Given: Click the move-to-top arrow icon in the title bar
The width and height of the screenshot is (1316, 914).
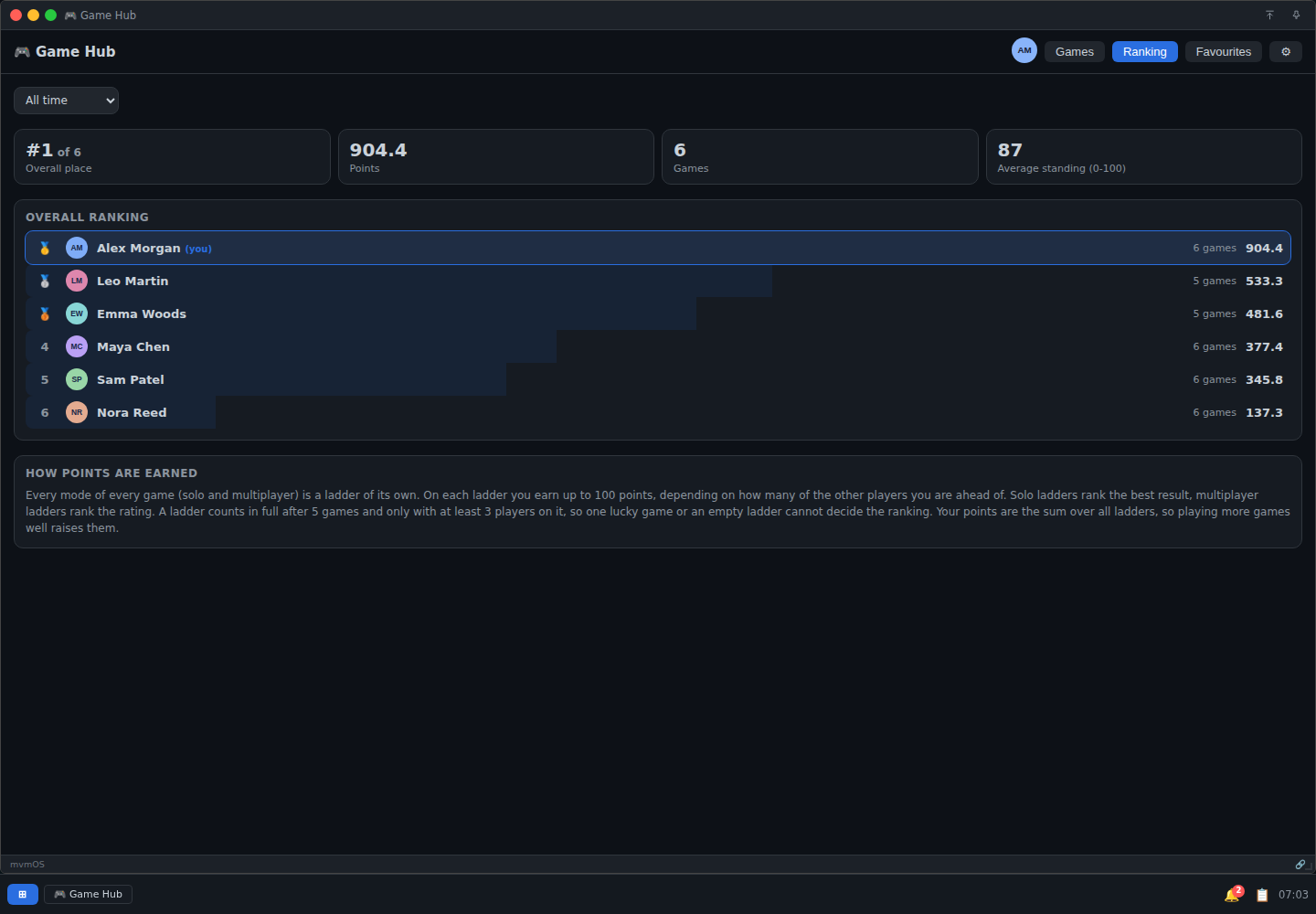Looking at the screenshot, I should [x=1269, y=16].
